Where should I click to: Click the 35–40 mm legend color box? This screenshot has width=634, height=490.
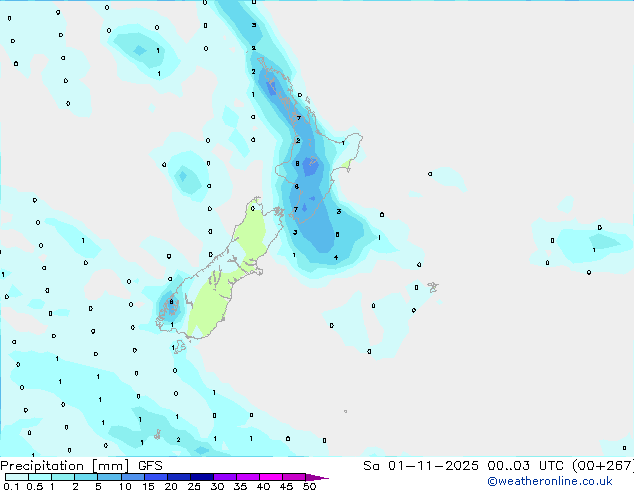tap(248, 477)
